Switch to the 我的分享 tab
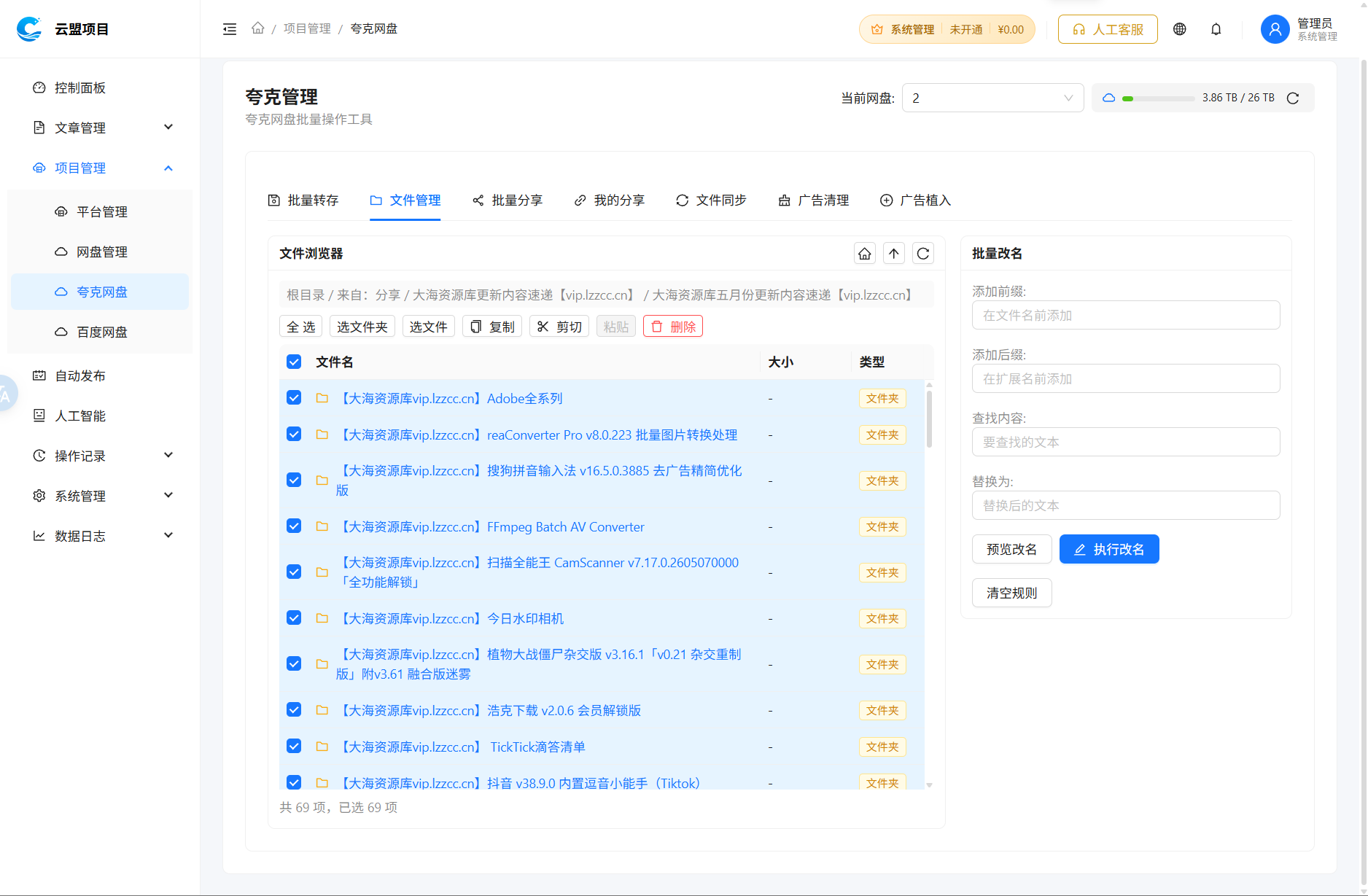The height and width of the screenshot is (896, 1368). (610, 200)
